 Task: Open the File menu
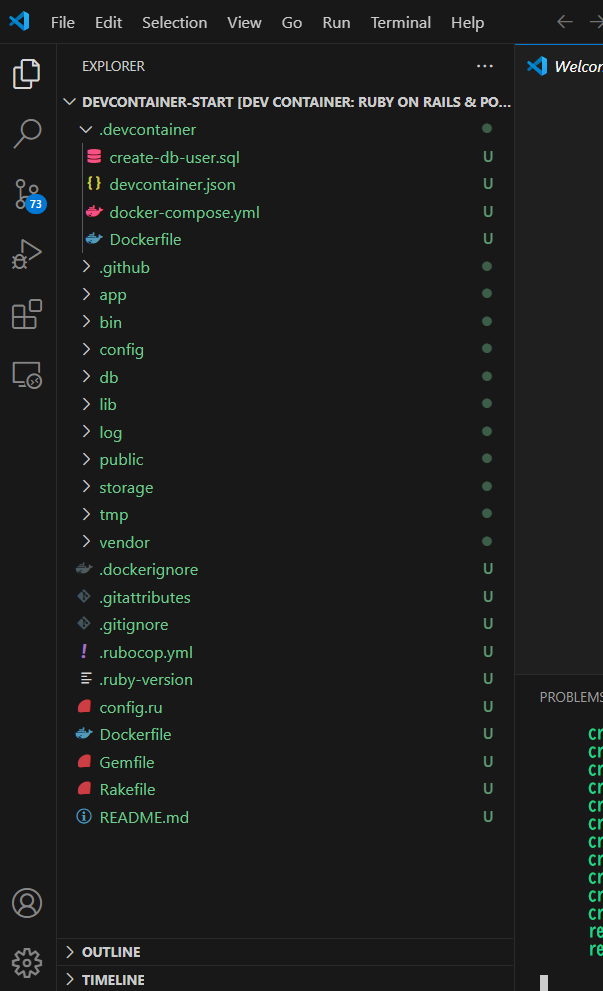[x=63, y=22]
